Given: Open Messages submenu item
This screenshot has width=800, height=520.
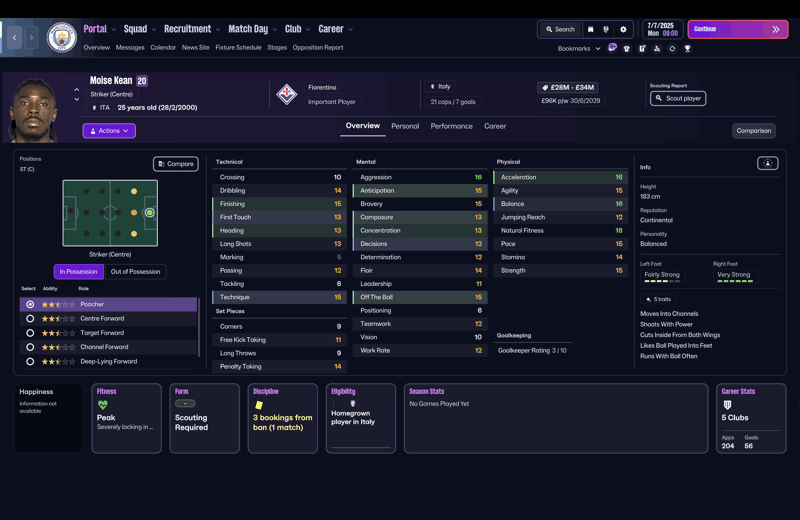Looking at the screenshot, I should (130, 47).
